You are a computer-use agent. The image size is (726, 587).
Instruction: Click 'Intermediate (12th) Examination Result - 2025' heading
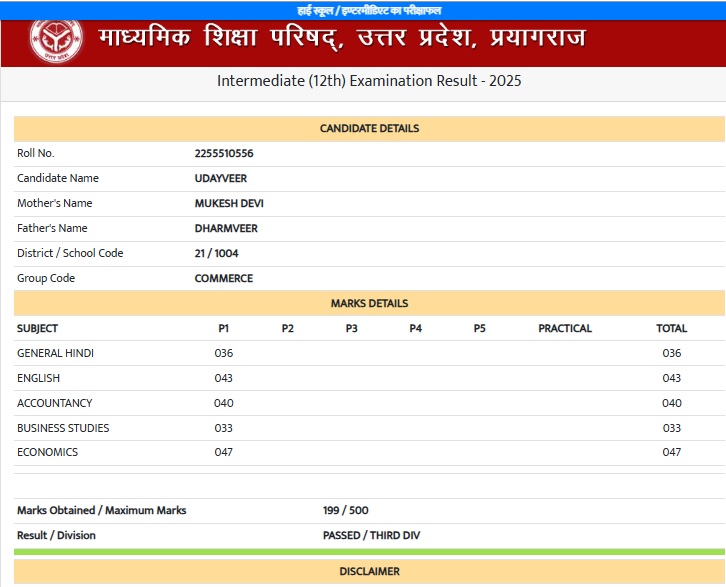pyautogui.click(x=369, y=81)
